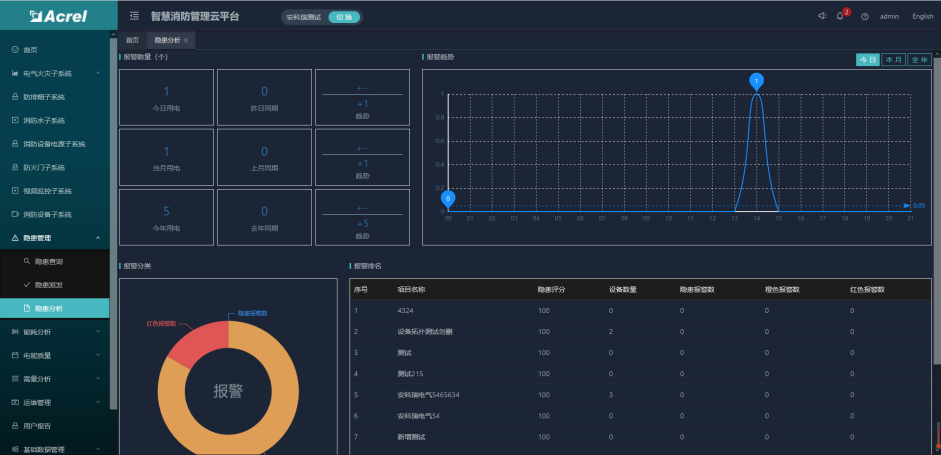Click the speaker sound icon in header
The image size is (941, 455).
[821, 17]
